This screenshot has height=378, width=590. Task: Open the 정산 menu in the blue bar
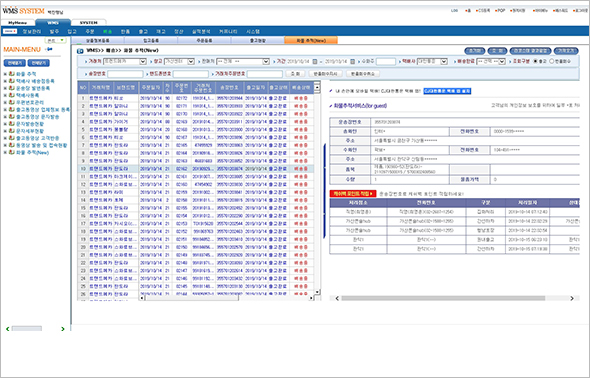(x=179, y=32)
